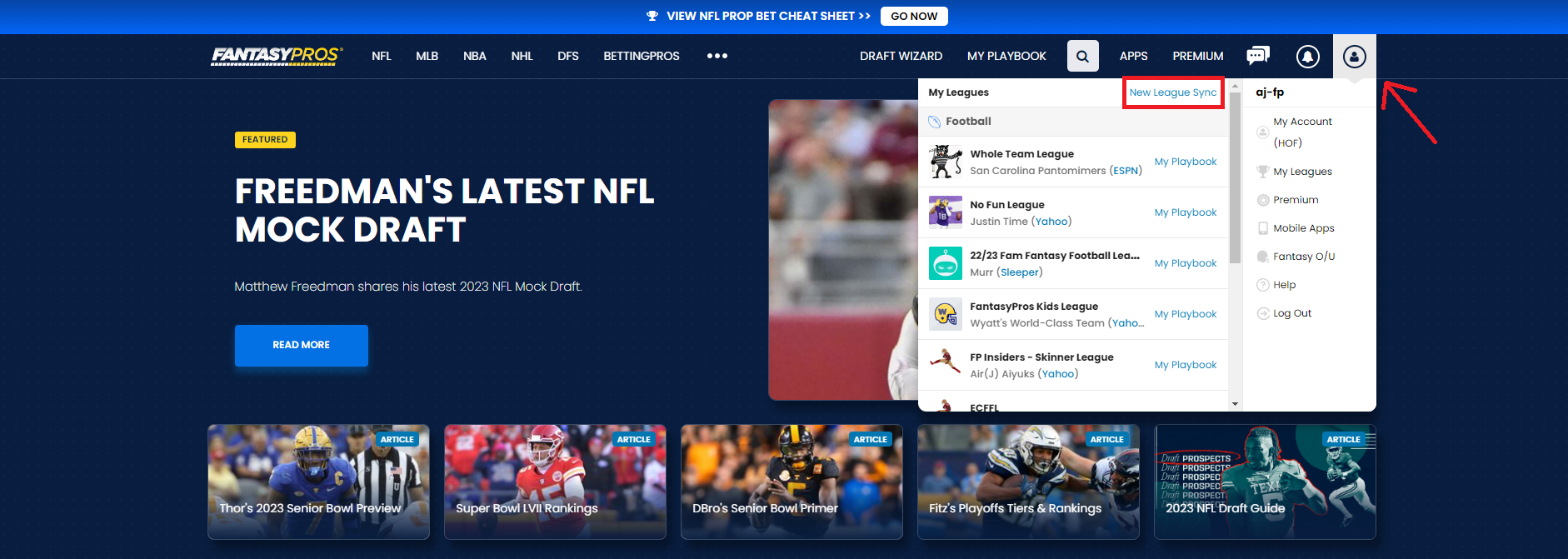Click the GO NOW button
1568x559 pixels.
pos(914,16)
